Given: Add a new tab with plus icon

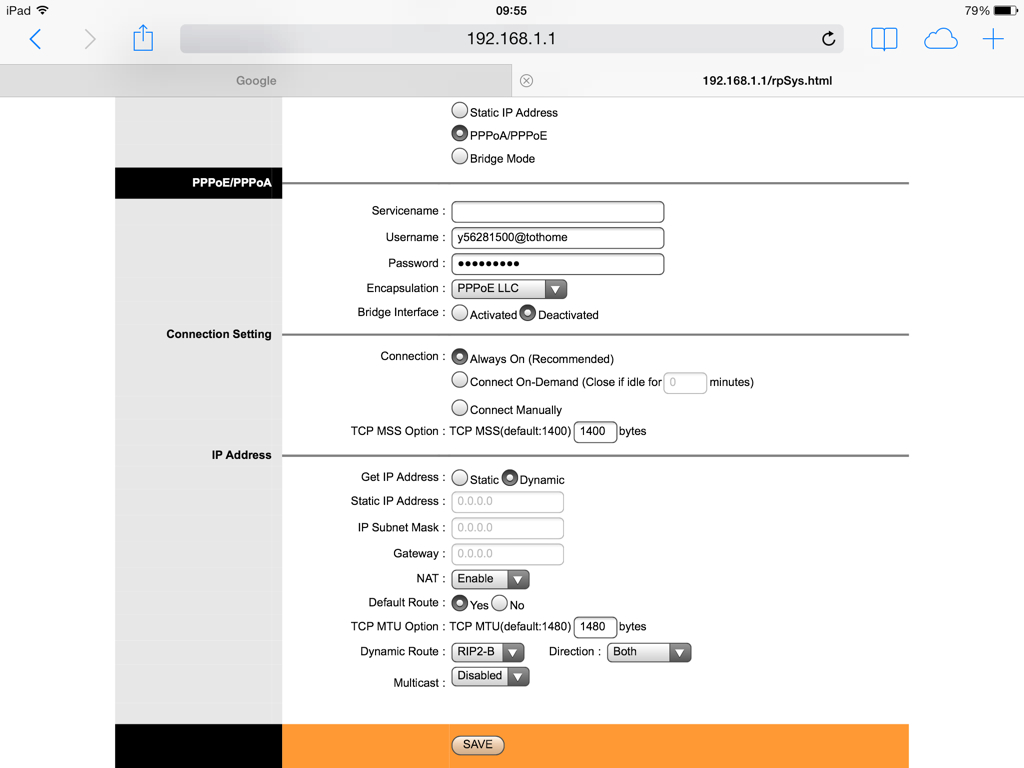Looking at the screenshot, I should (993, 39).
